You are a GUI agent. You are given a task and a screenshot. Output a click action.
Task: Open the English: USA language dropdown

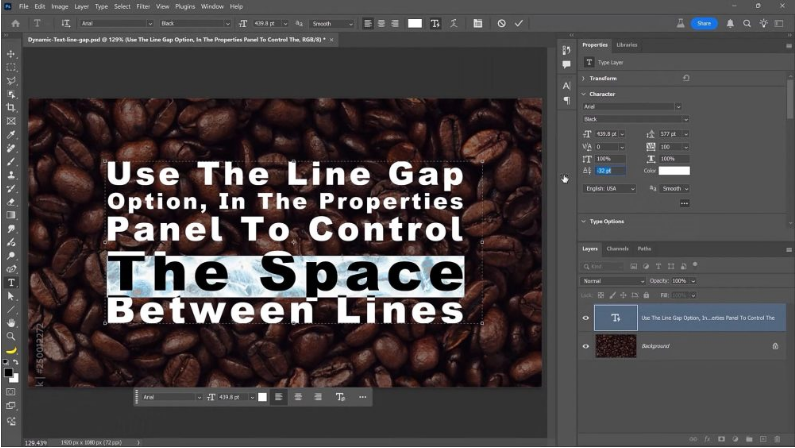pos(609,189)
